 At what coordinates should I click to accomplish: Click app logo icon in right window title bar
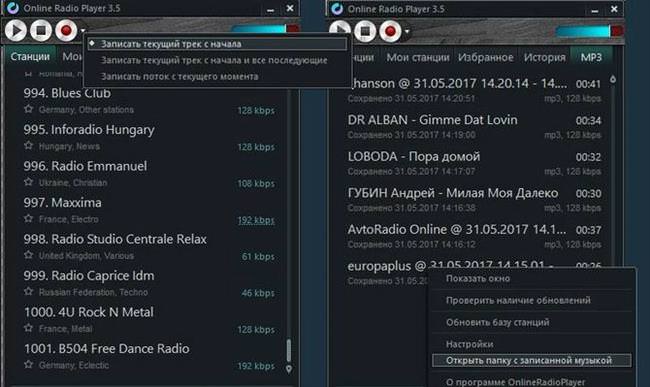point(337,8)
